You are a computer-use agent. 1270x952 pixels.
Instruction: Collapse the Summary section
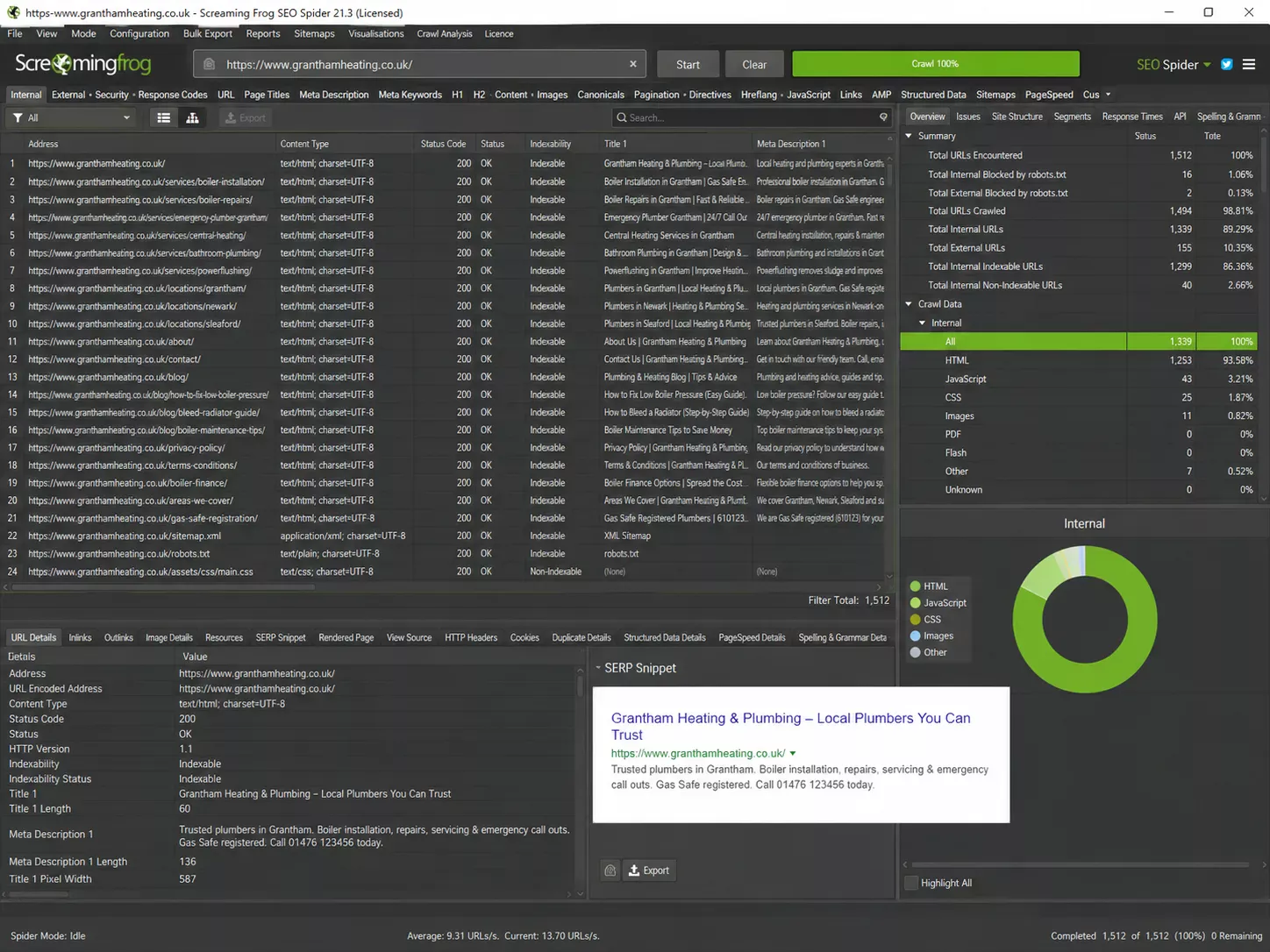[909, 136]
